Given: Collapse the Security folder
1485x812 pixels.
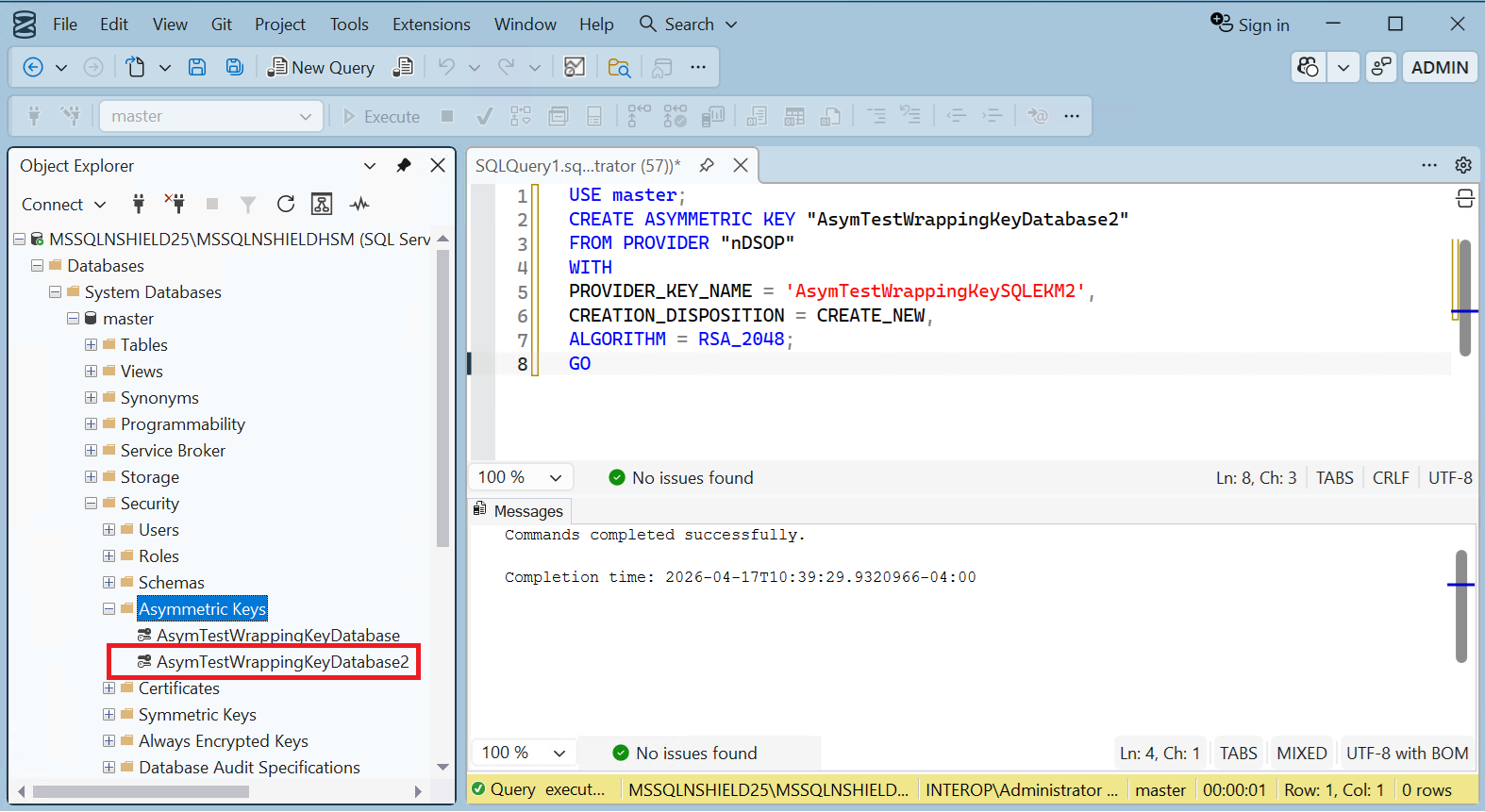Looking at the screenshot, I should pyautogui.click(x=91, y=504).
